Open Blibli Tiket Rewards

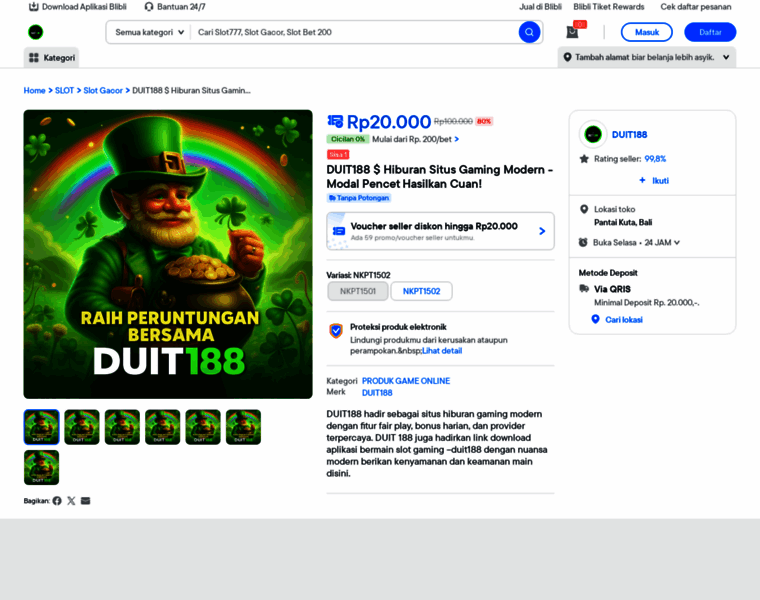click(x=609, y=7)
